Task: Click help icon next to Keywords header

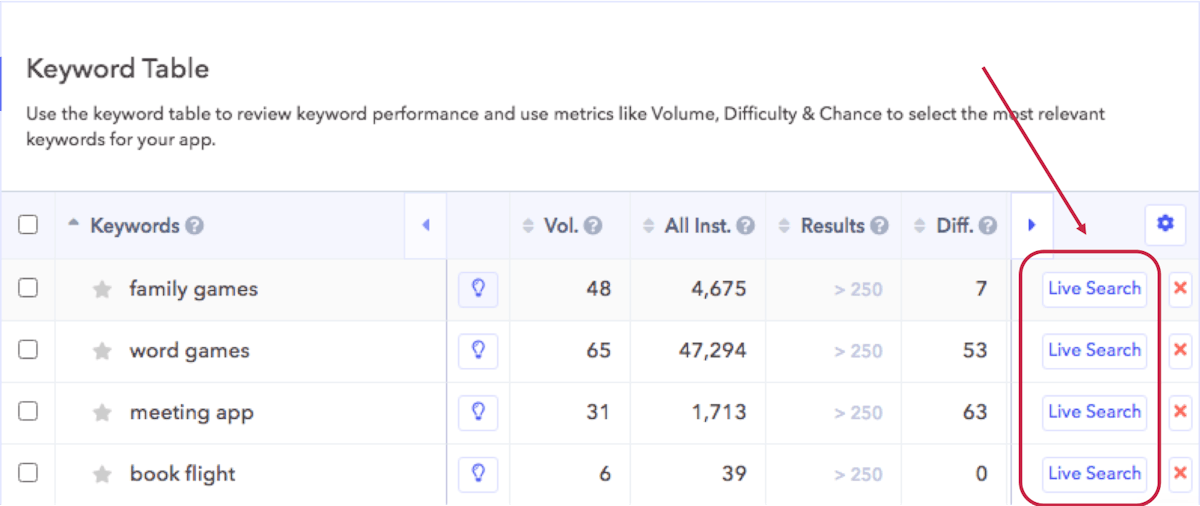Action: click(195, 226)
